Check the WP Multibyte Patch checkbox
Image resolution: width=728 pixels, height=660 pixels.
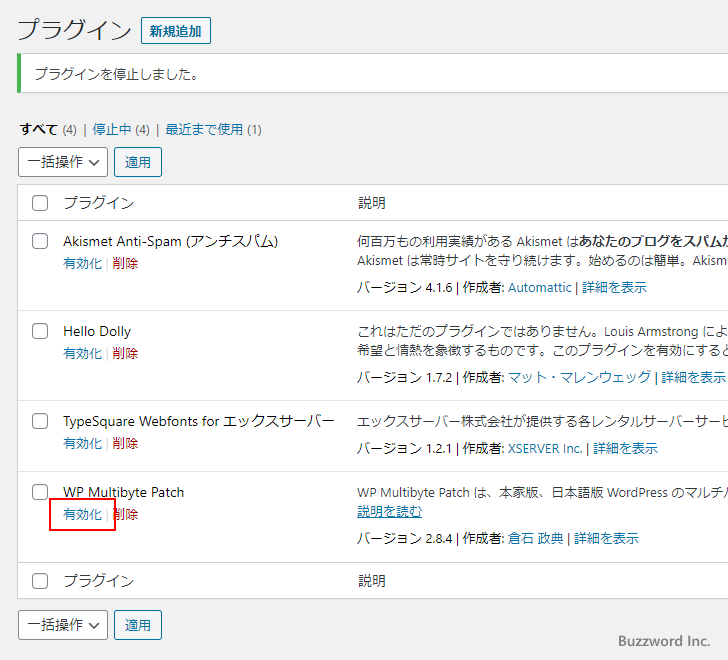[40, 492]
